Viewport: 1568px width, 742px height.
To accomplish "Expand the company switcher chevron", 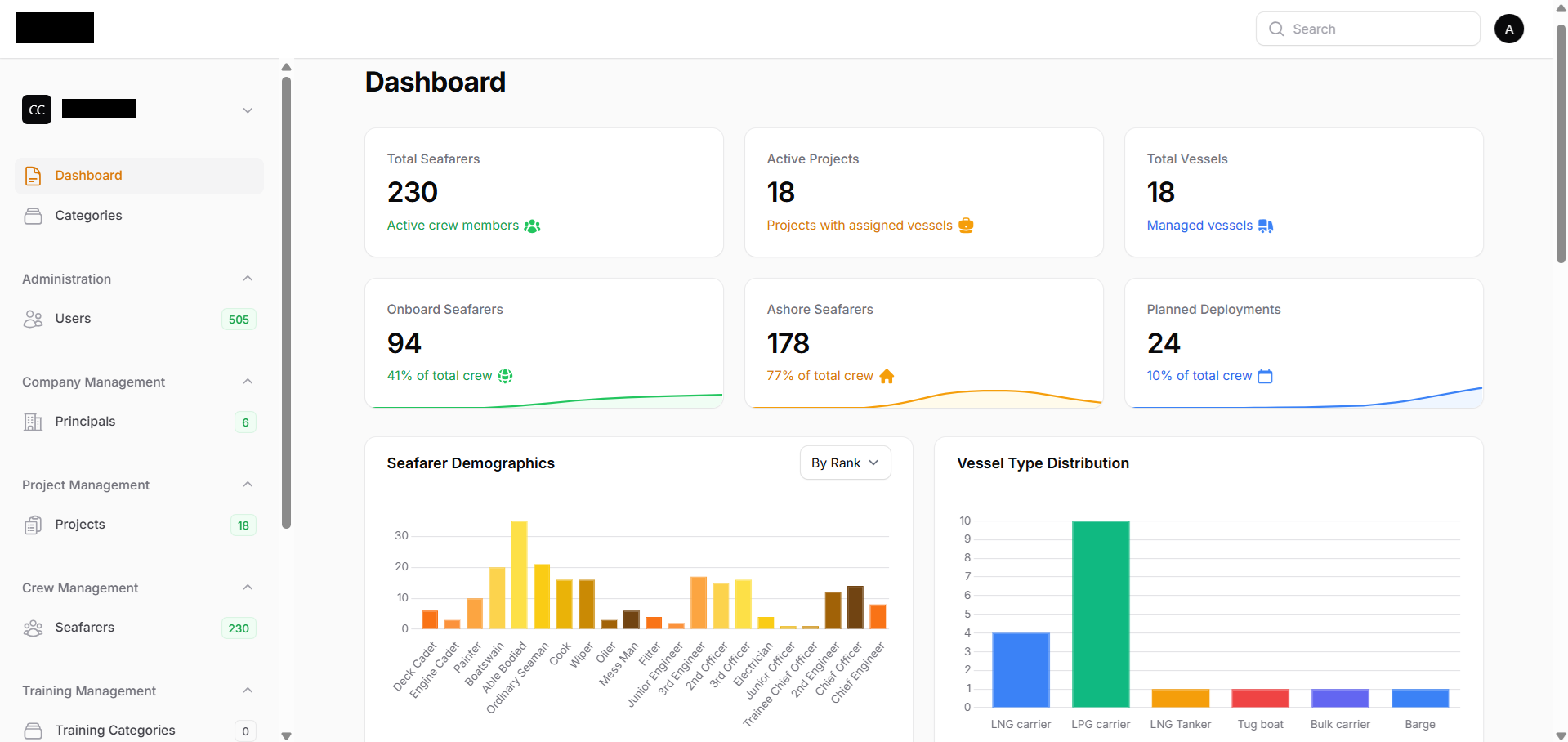I will tap(248, 110).
